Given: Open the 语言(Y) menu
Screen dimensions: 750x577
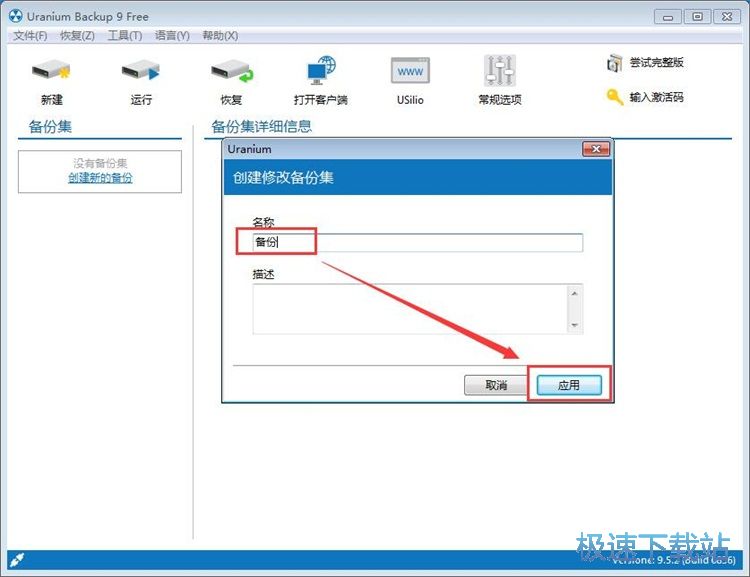Looking at the screenshot, I should click(x=172, y=35).
